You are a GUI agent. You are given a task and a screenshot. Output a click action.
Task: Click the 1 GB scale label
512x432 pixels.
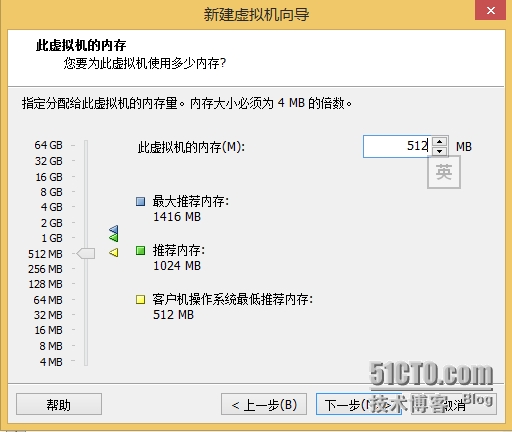pos(51,238)
